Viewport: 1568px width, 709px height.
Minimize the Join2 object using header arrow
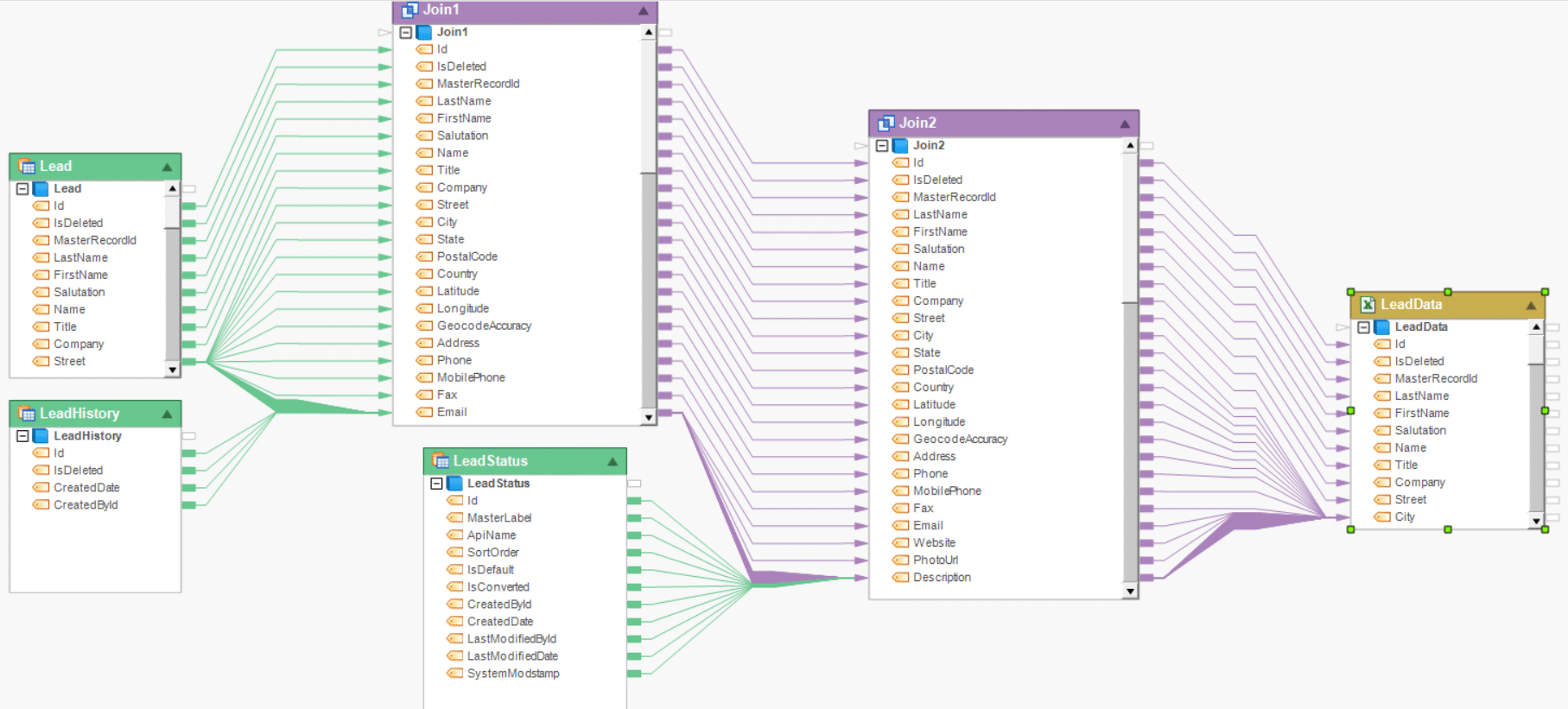pyautogui.click(x=1124, y=123)
